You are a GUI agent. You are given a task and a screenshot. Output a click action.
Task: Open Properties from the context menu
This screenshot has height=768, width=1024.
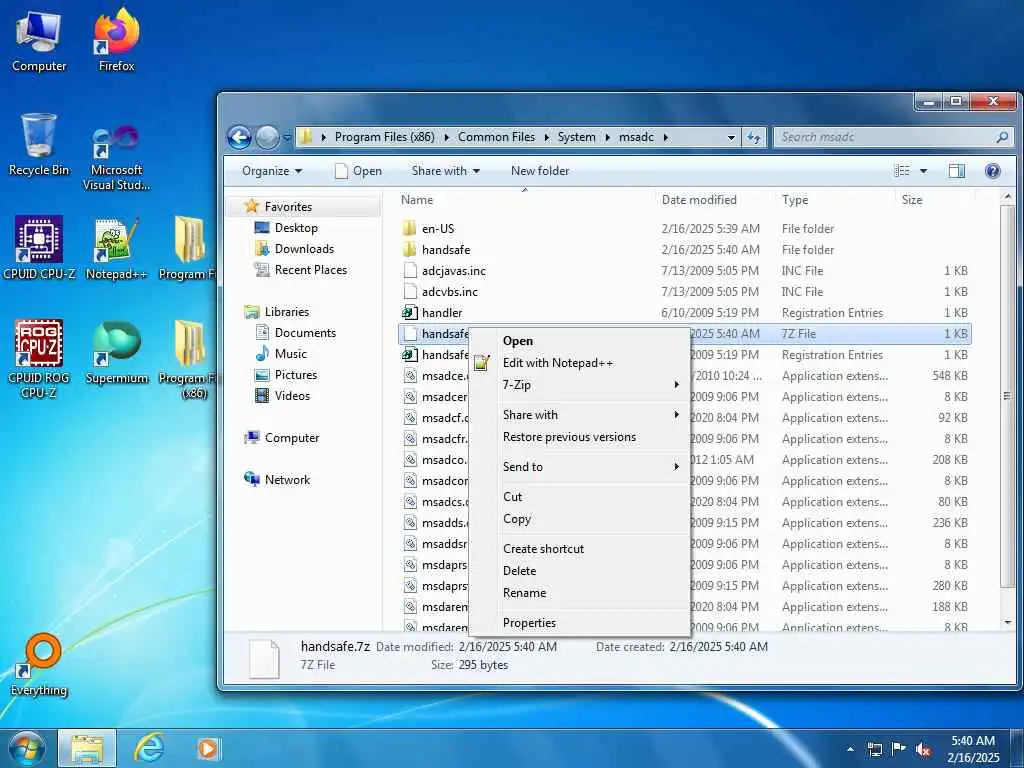[579, 623]
